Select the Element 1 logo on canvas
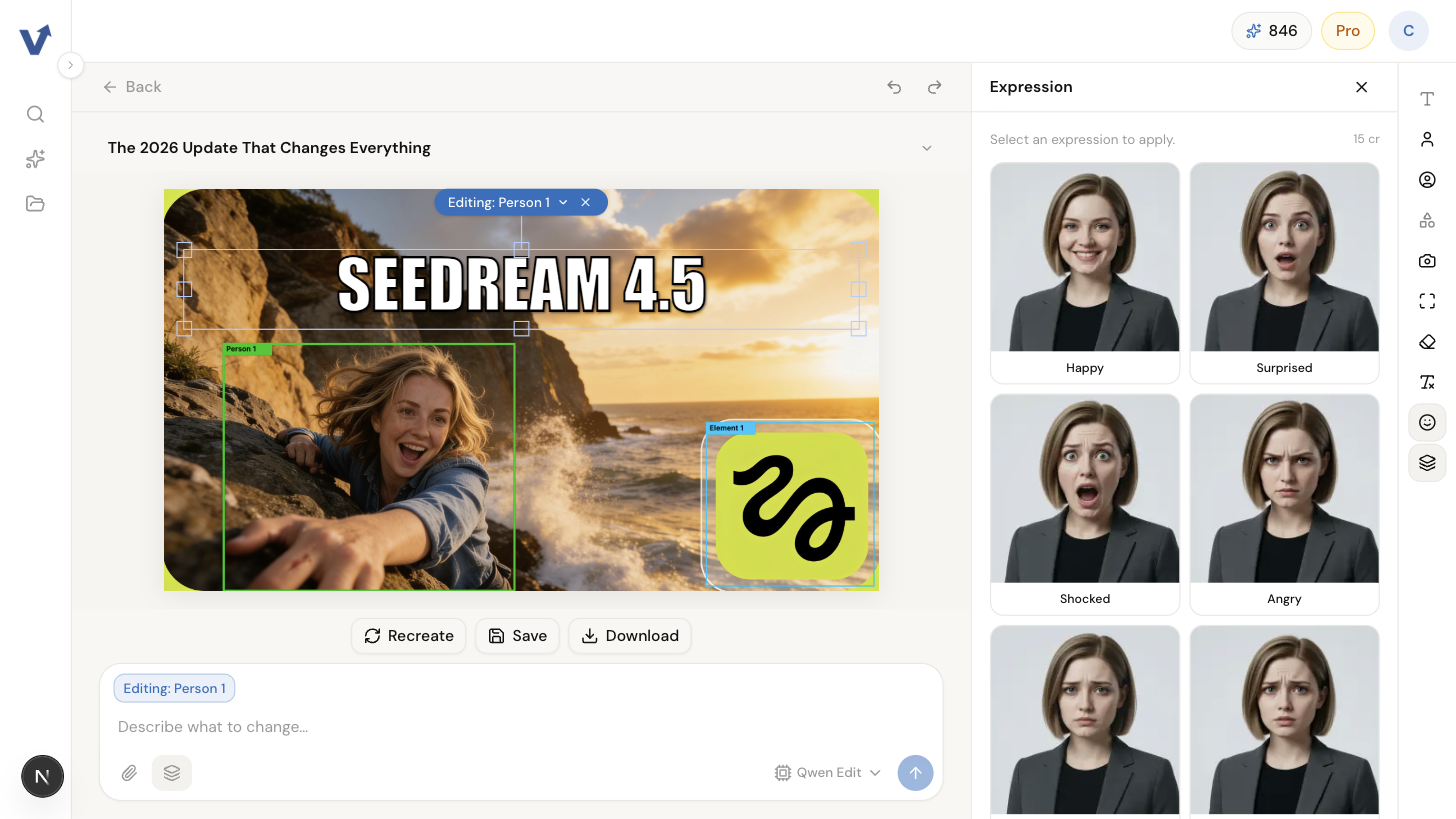The image size is (1456, 819). (791, 505)
